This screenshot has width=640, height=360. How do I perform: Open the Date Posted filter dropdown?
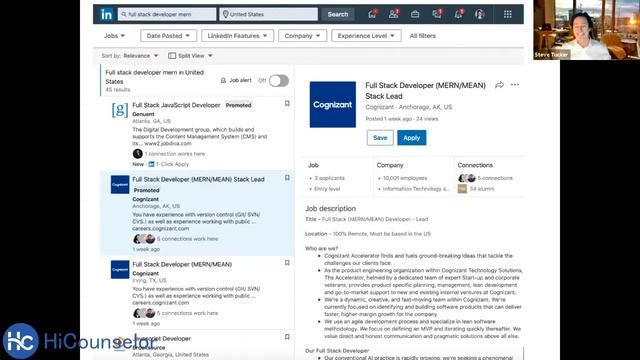(168, 36)
